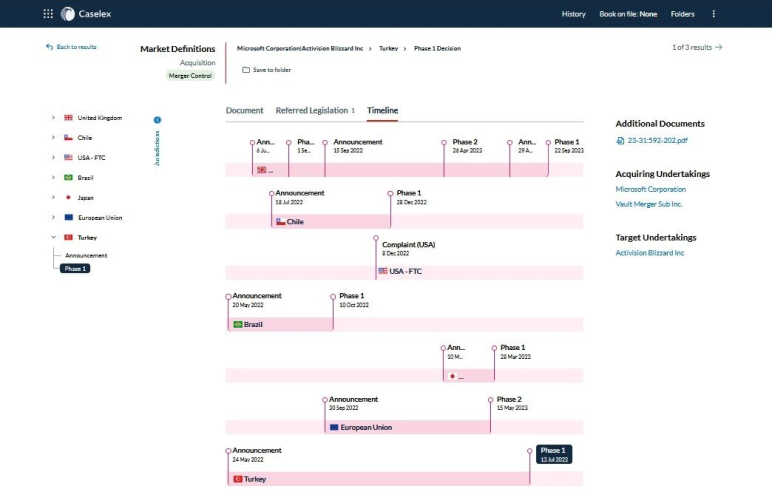Click the Save to folder icon
The image size is (772, 500).
point(246,70)
